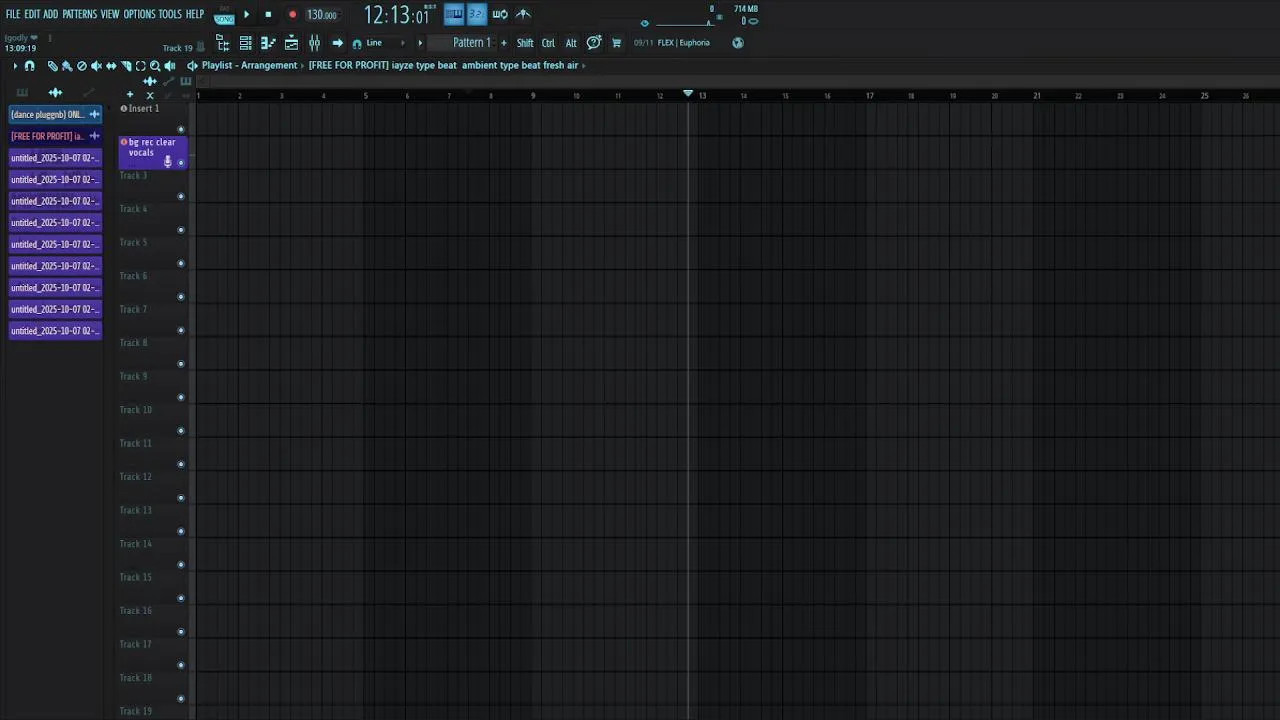1280x720 pixels.
Task: Show automation clips in picker panel
Action: click(x=88, y=92)
